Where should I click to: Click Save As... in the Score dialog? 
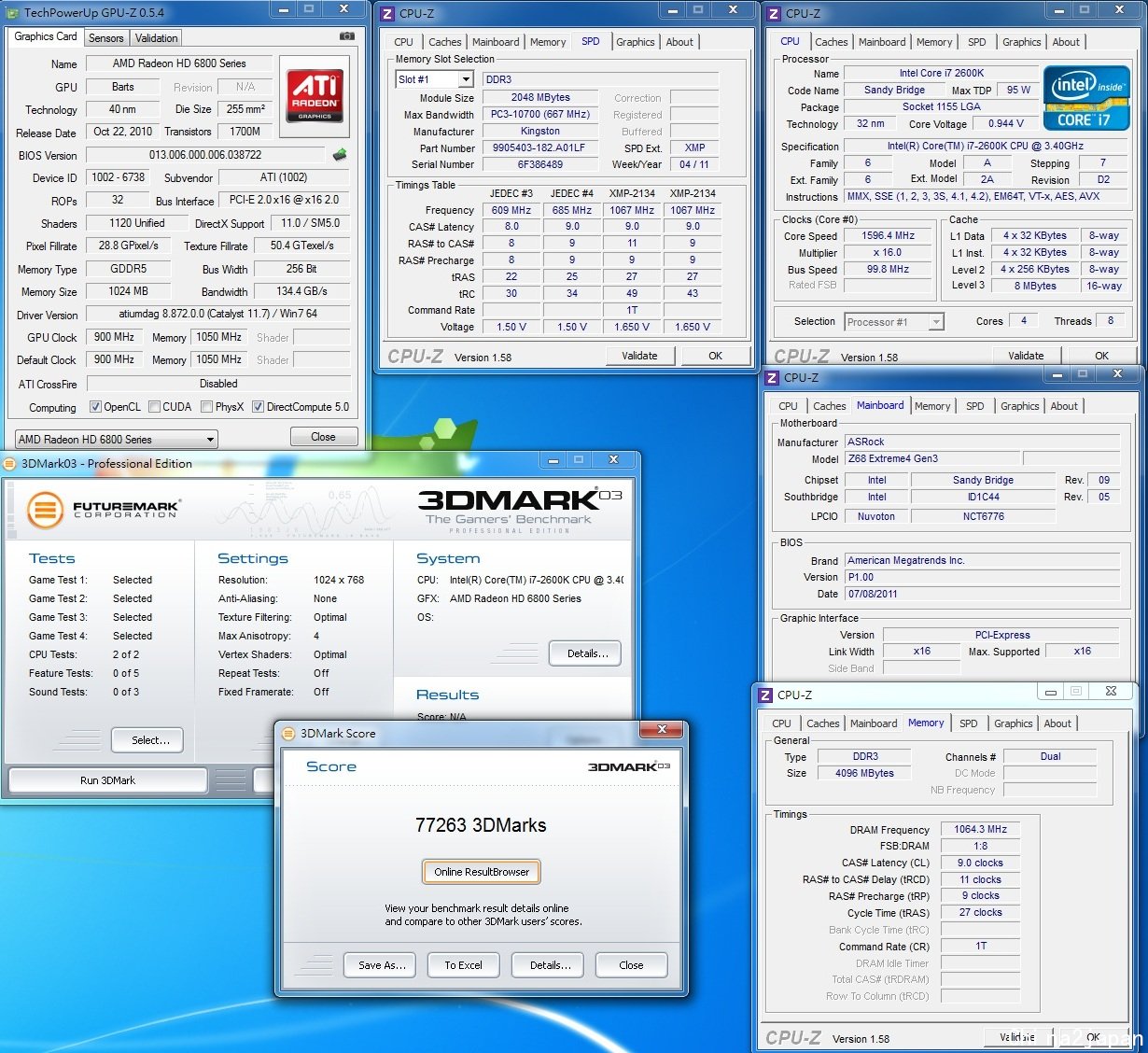coord(382,965)
